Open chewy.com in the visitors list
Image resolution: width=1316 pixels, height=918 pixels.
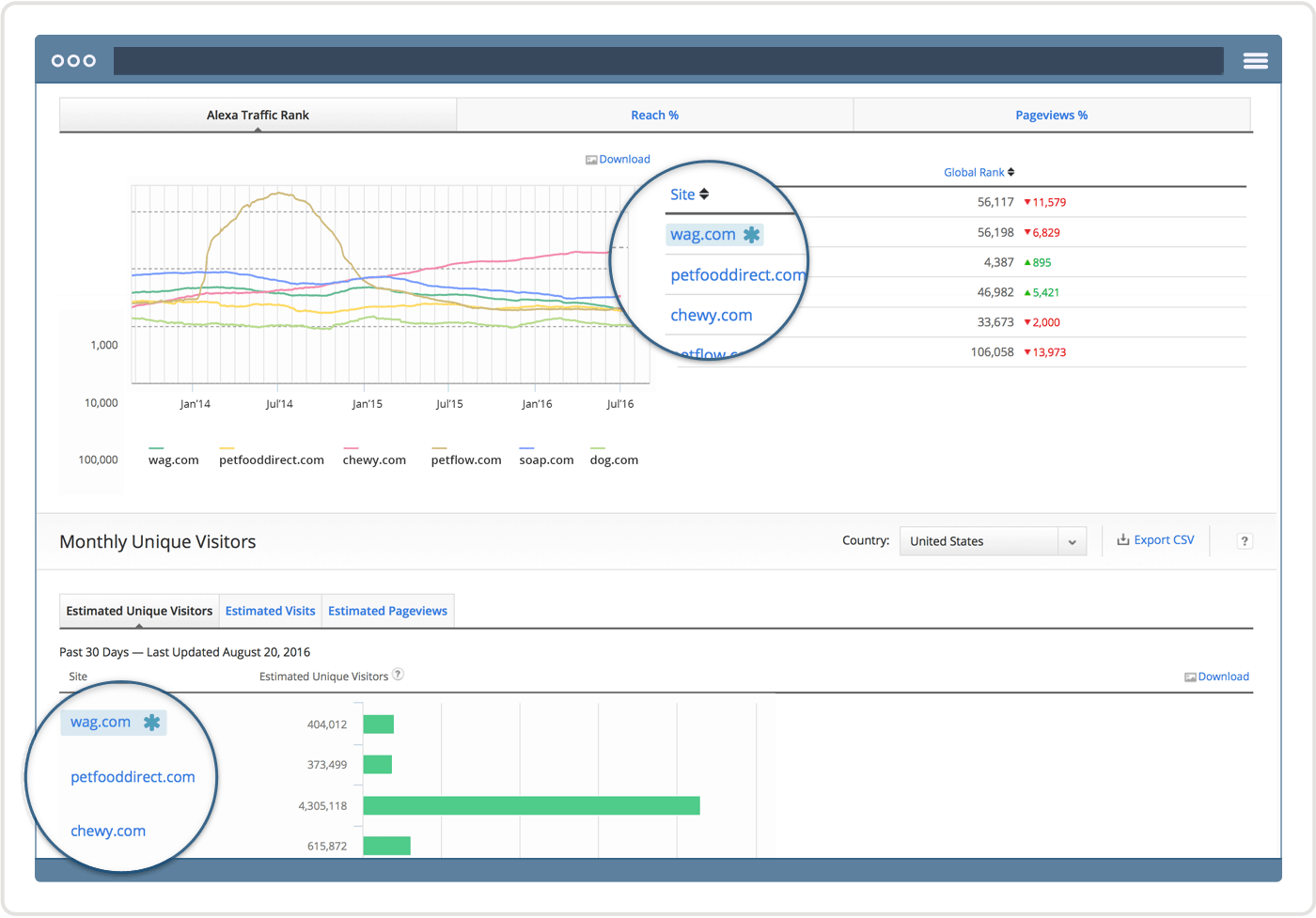point(108,832)
